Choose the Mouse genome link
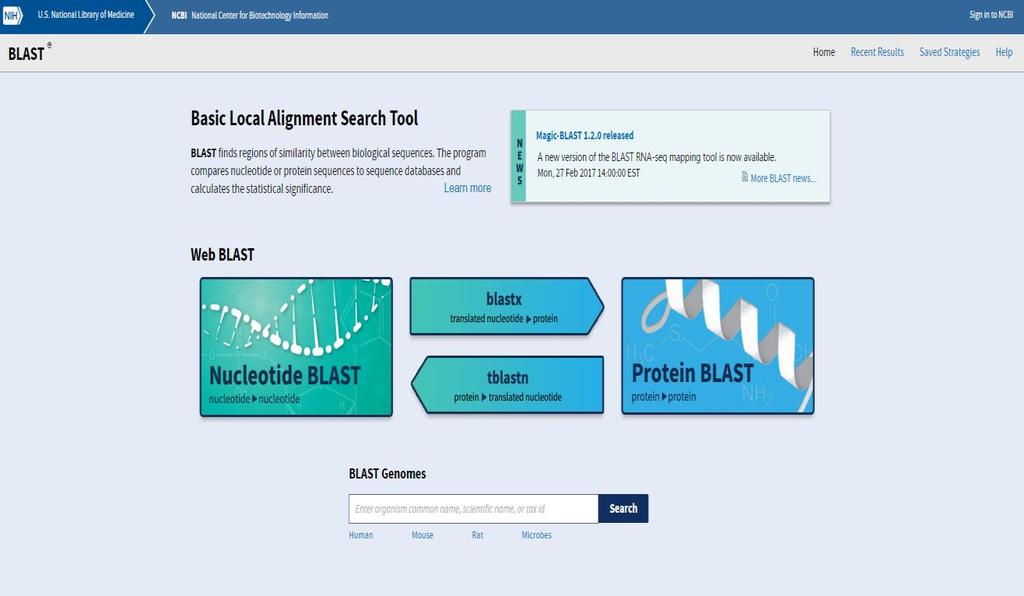 (x=423, y=535)
